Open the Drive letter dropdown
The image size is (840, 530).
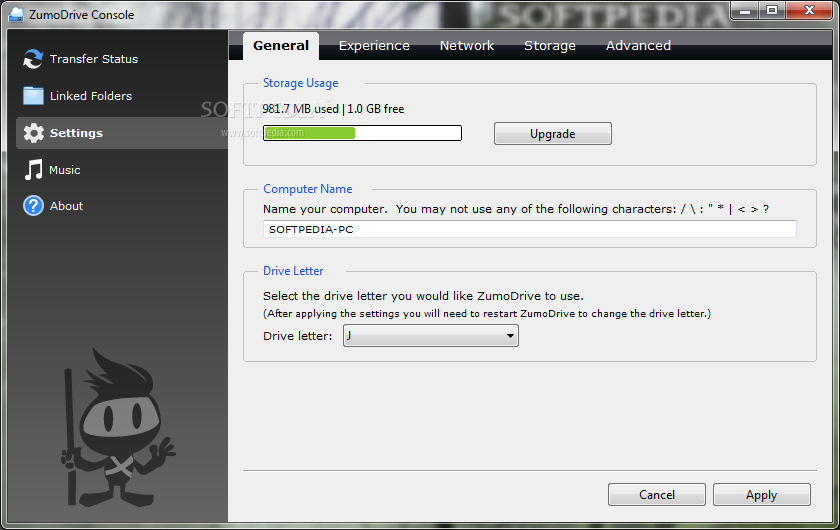431,336
